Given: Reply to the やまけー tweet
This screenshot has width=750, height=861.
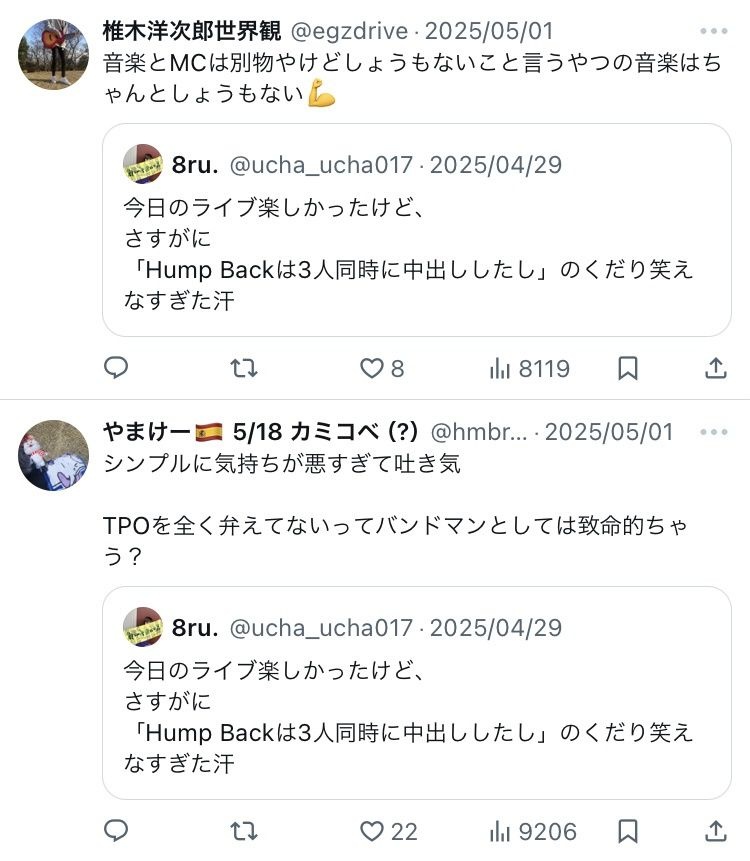Looking at the screenshot, I should [116, 831].
